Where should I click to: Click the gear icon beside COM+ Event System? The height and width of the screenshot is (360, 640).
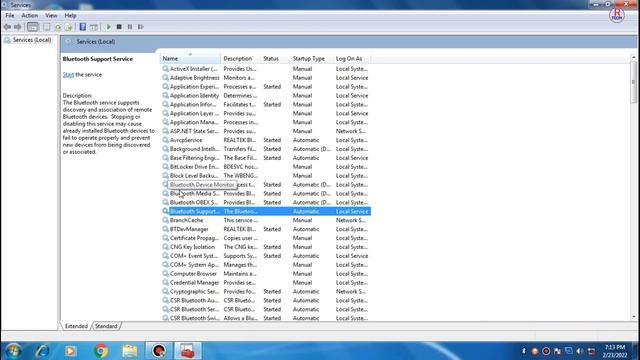(x=165, y=256)
